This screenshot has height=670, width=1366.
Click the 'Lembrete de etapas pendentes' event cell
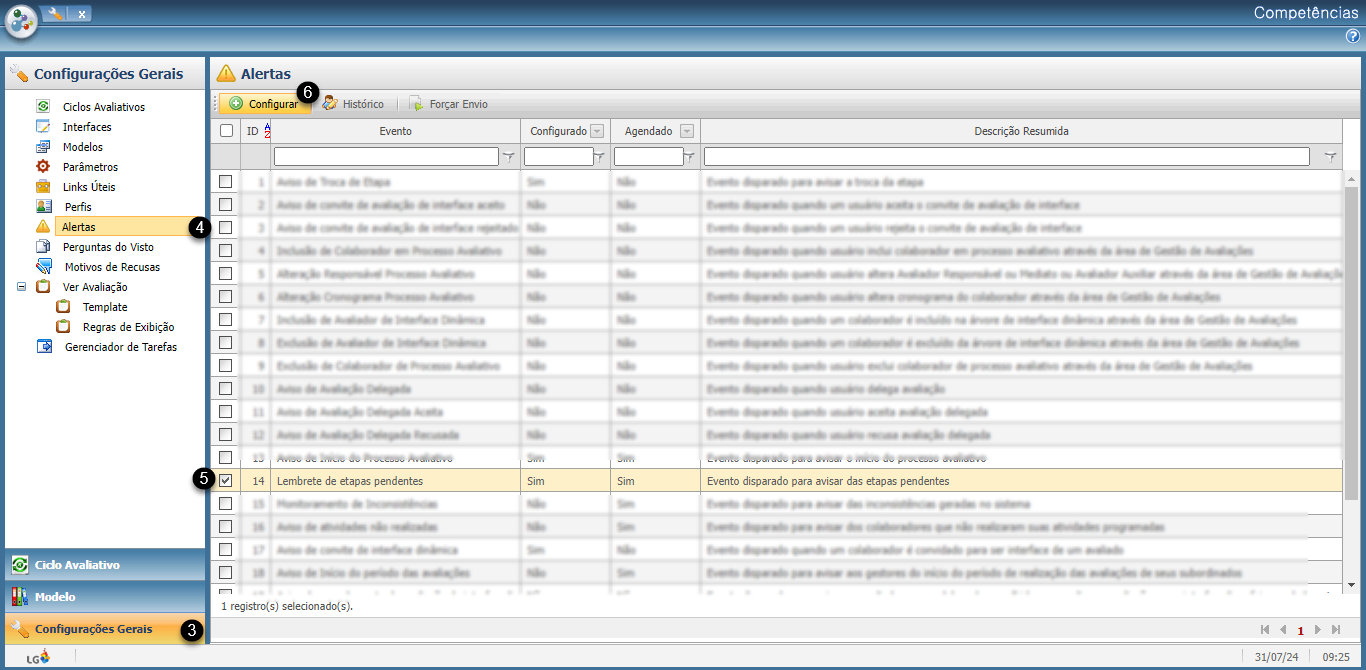point(395,481)
